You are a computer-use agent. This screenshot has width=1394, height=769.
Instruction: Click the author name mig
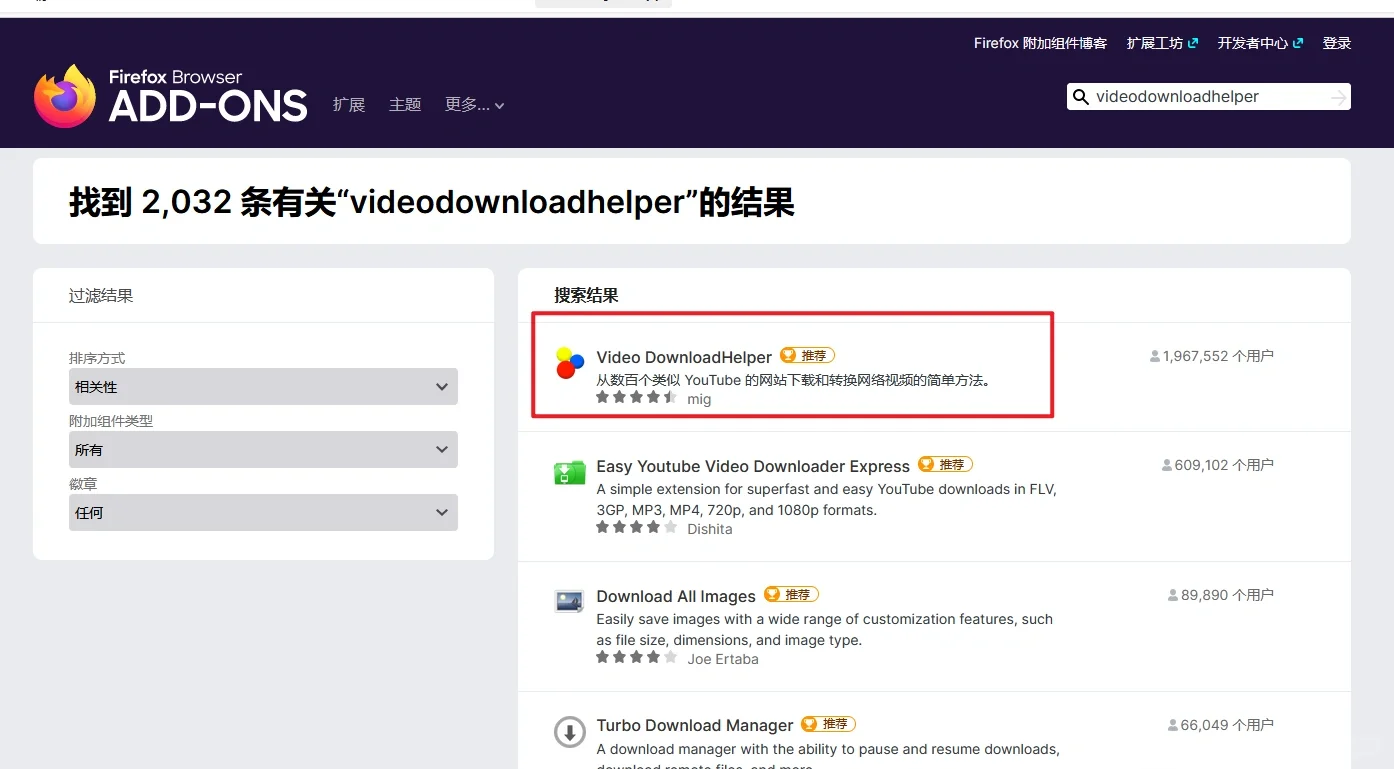tap(699, 398)
